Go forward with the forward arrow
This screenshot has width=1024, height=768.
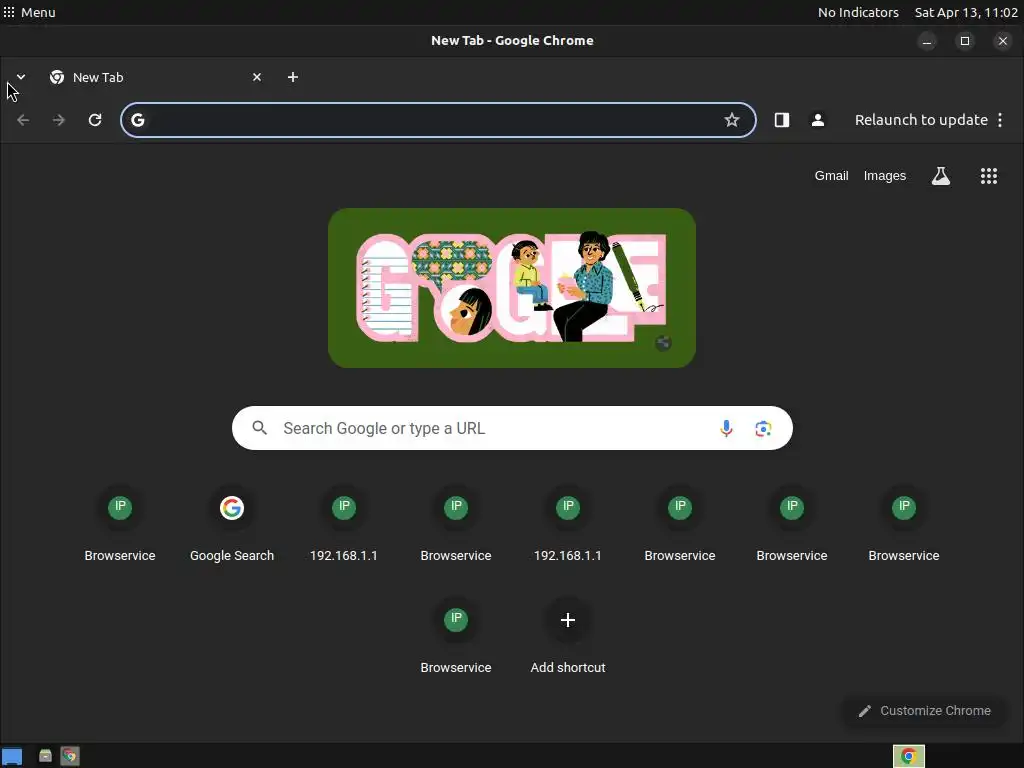[59, 120]
